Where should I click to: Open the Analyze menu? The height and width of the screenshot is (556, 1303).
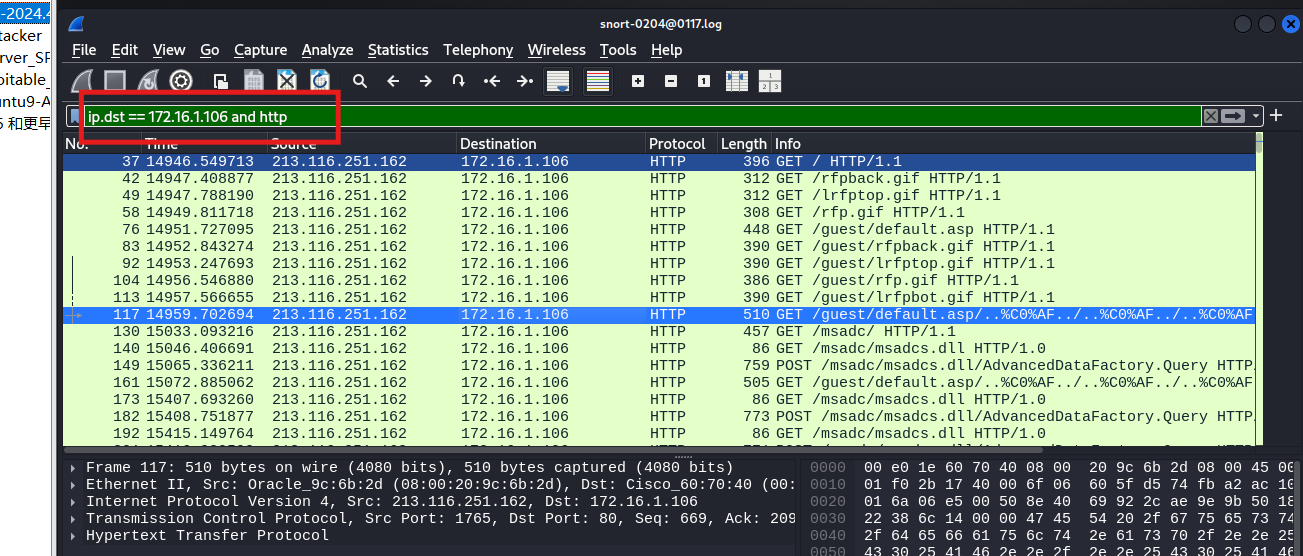[328, 50]
